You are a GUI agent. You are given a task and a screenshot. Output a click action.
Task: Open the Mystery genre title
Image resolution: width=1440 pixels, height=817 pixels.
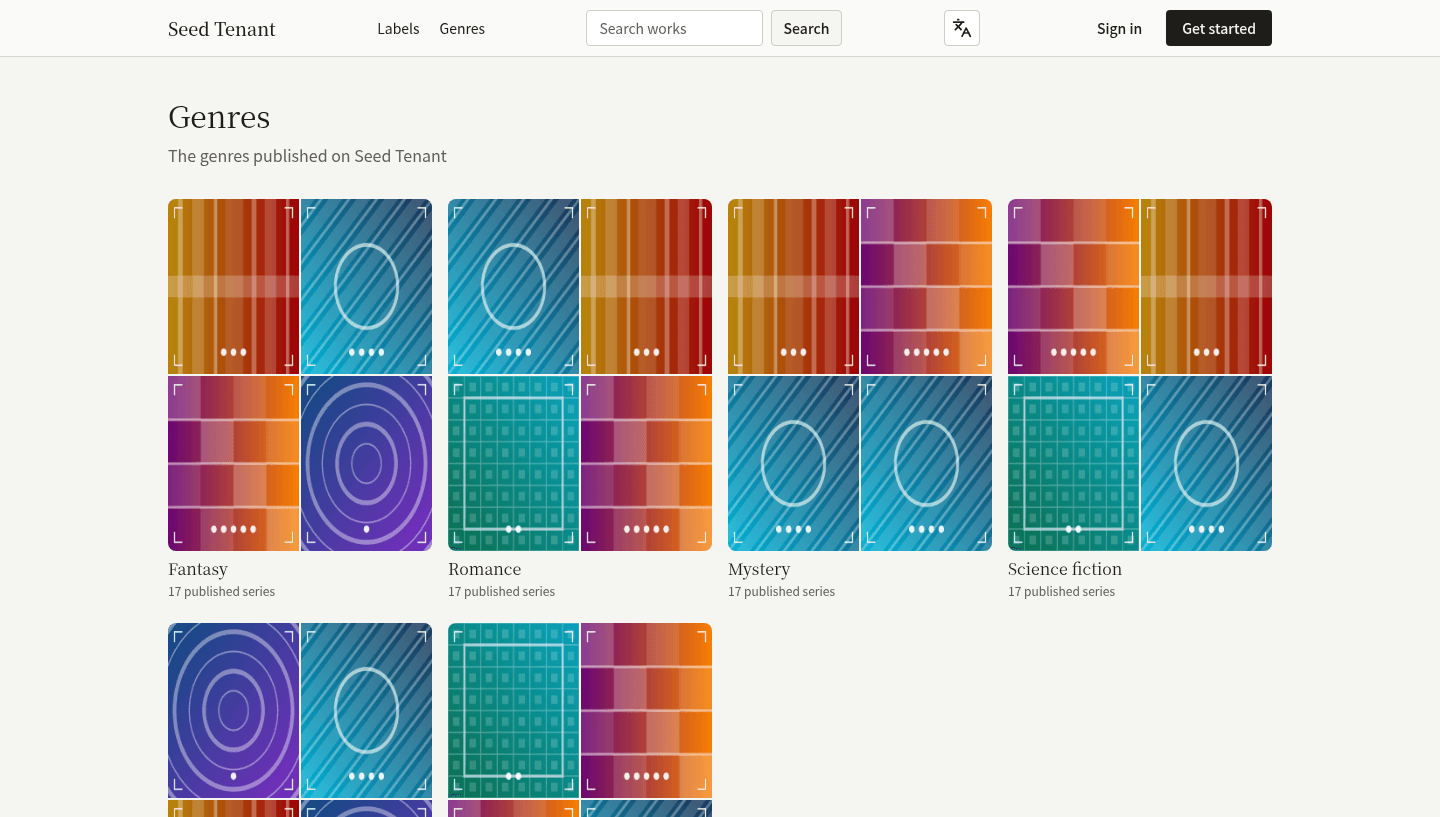(759, 569)
